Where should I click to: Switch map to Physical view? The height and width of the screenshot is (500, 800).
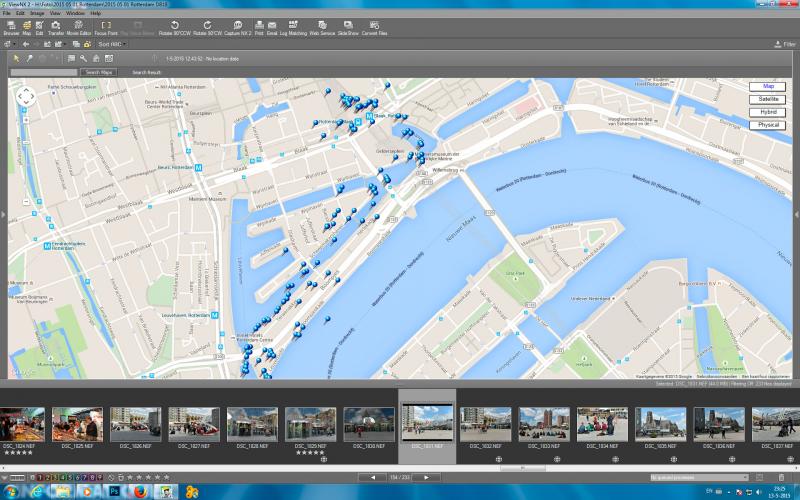(767, 125)
